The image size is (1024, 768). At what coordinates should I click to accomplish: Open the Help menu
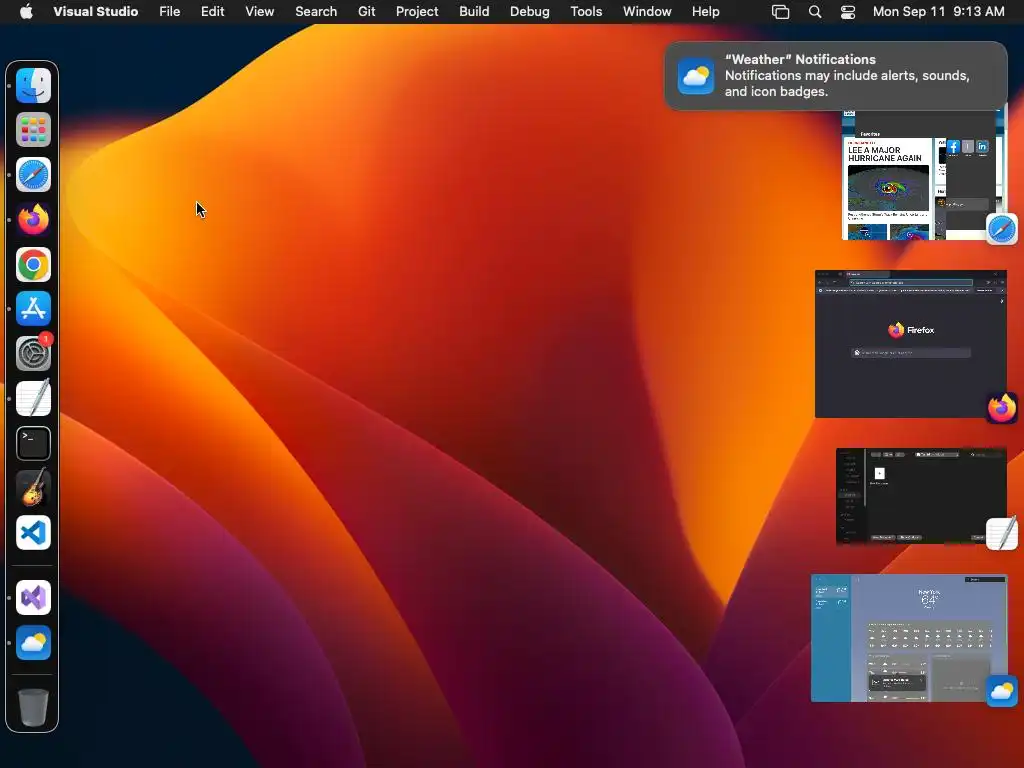click(706, 12)
